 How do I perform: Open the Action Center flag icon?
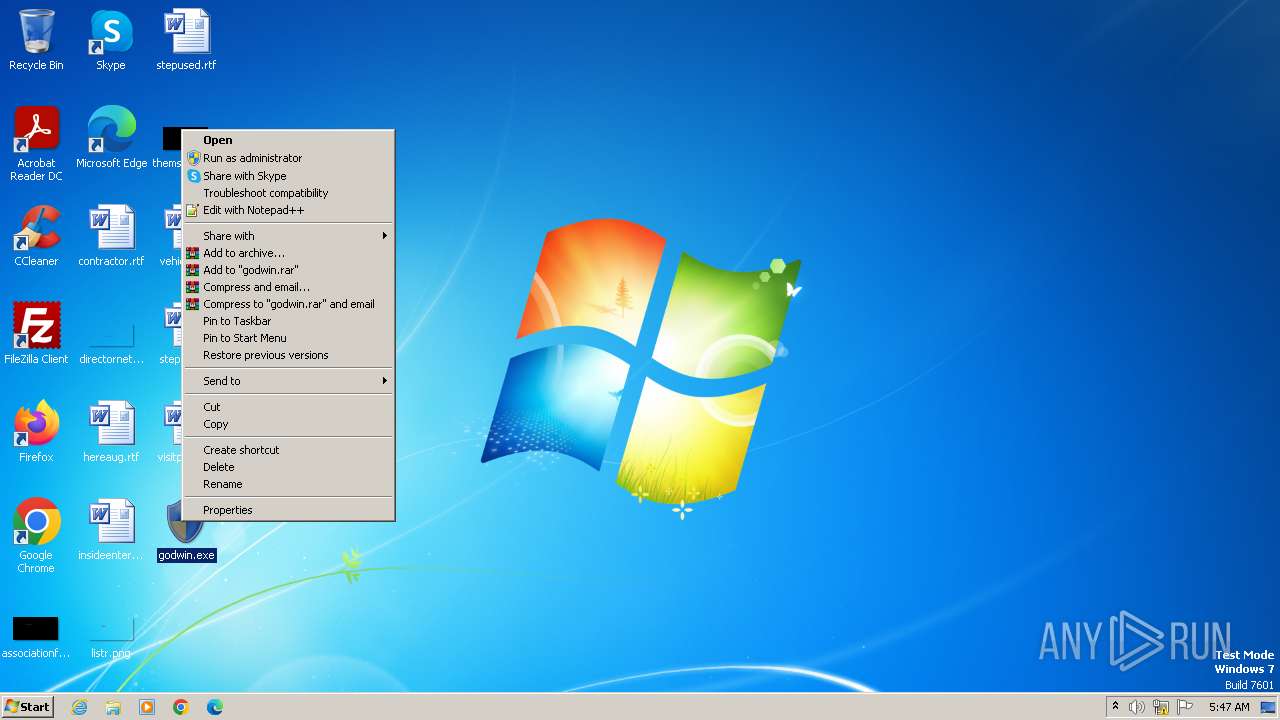1185,707
